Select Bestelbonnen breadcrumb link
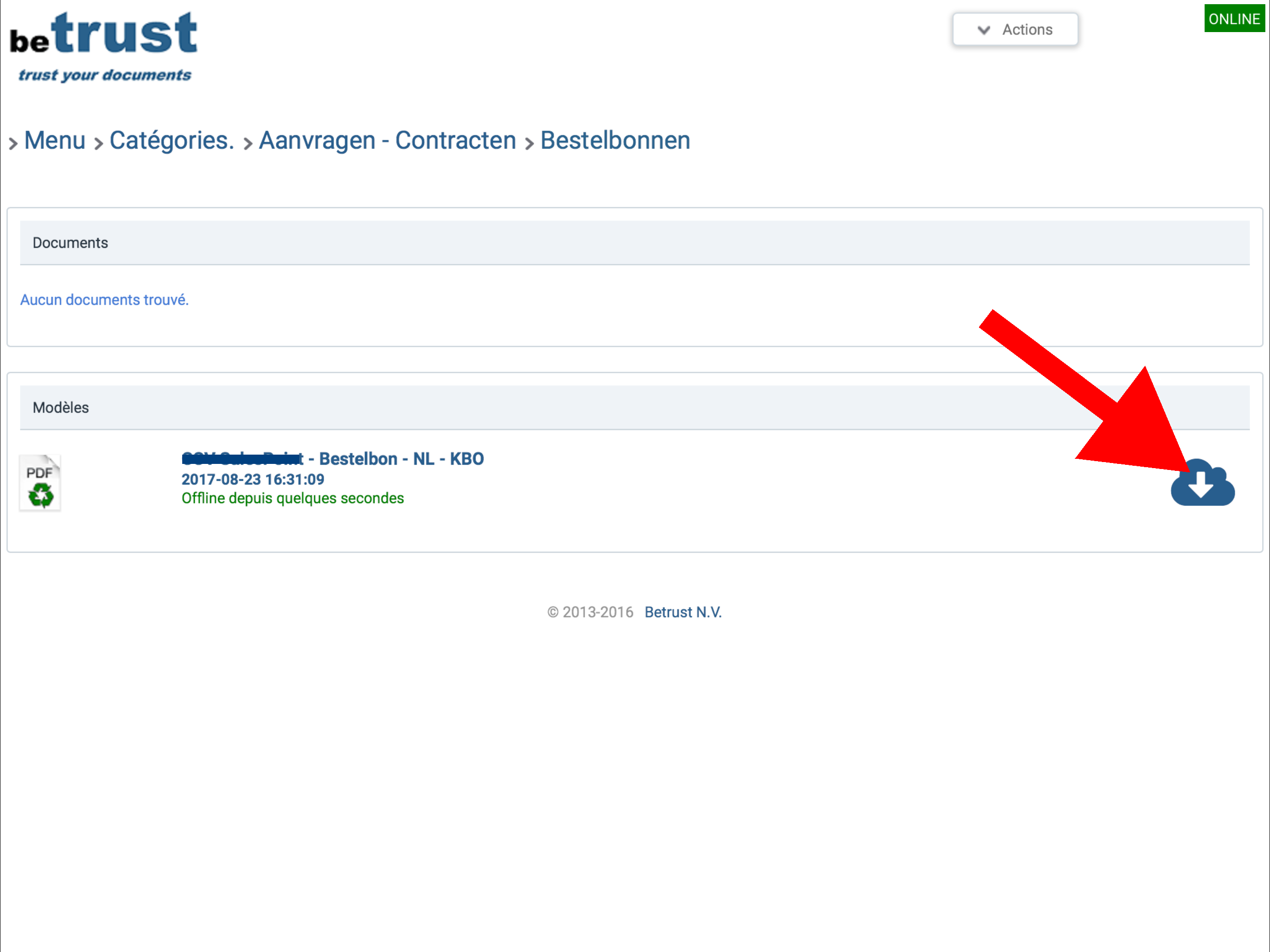The width and height of the screenshot is (1270, 952). pyautogui.click(x=615, y=141)
